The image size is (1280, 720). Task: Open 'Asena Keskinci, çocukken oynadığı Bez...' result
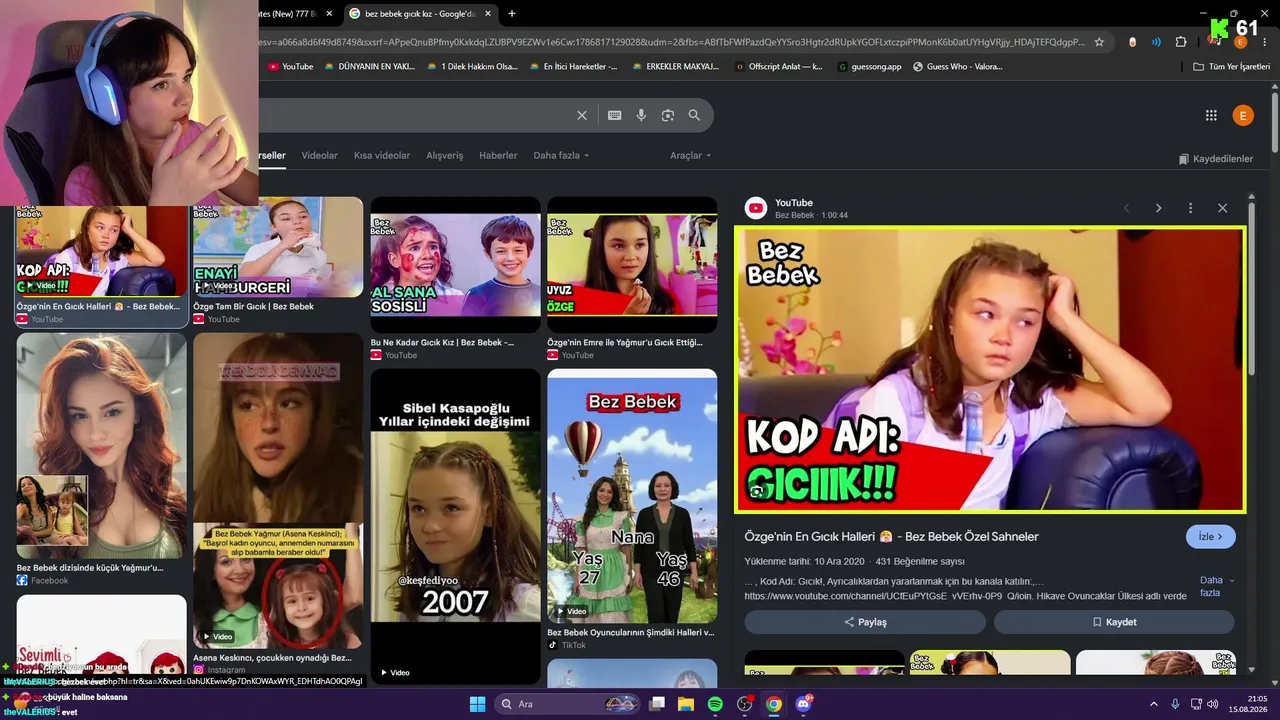272,658
